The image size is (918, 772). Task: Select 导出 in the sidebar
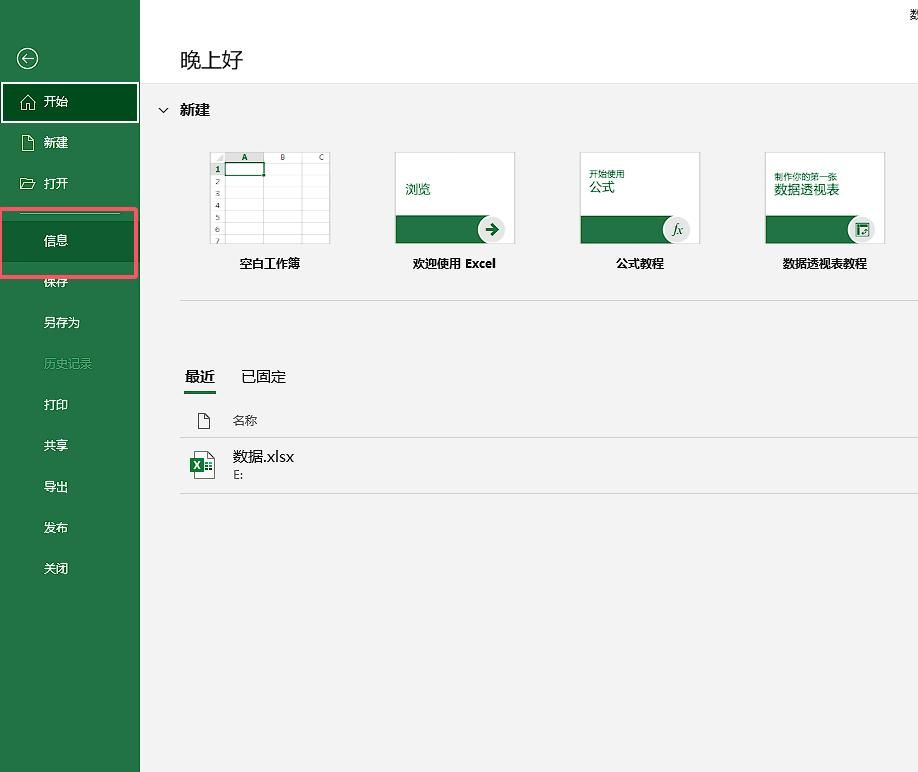[x=70, y=486]
